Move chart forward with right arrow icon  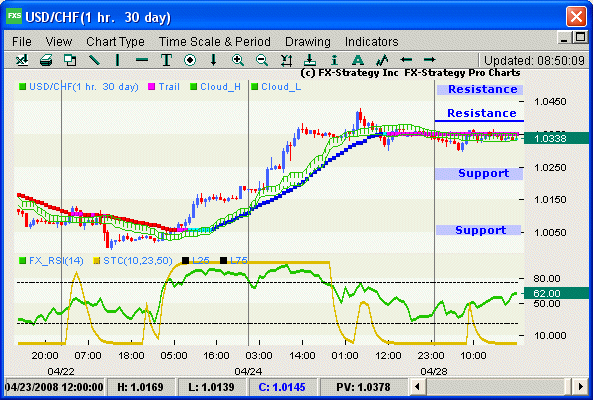coord(430,60)
